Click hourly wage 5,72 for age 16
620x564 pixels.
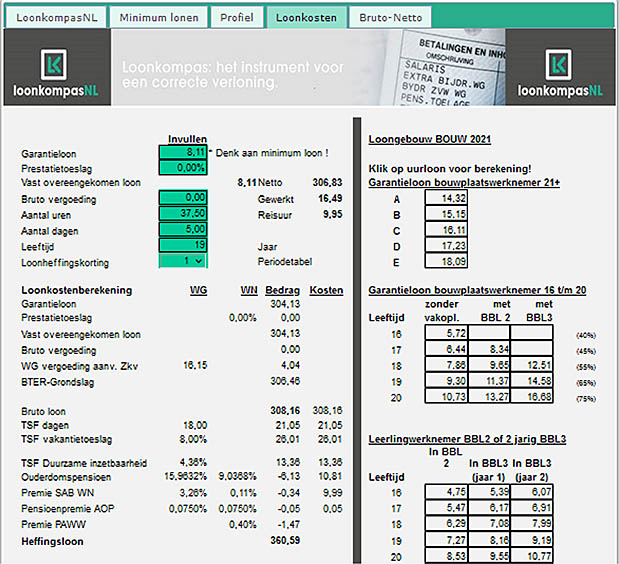446,333
